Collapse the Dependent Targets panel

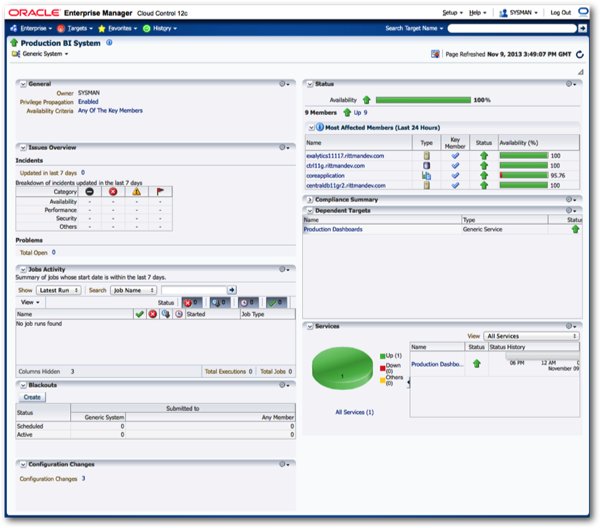pos(310,211)
